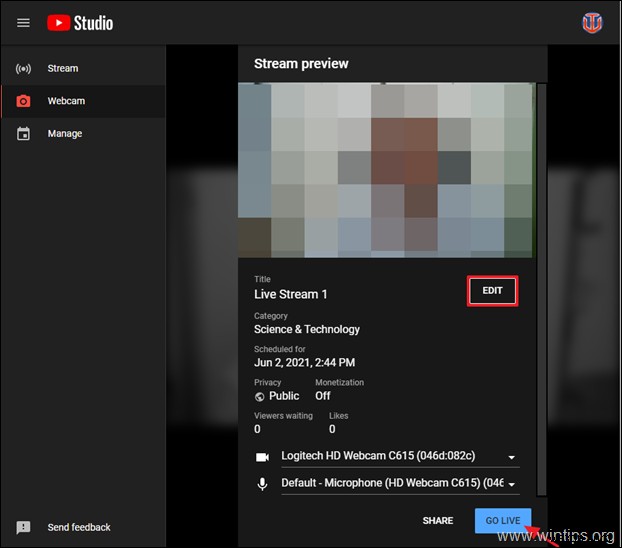Click the microphone device icon
This screenshot has height=548, width=622.
pyautogui.click(x=262, y=484)
